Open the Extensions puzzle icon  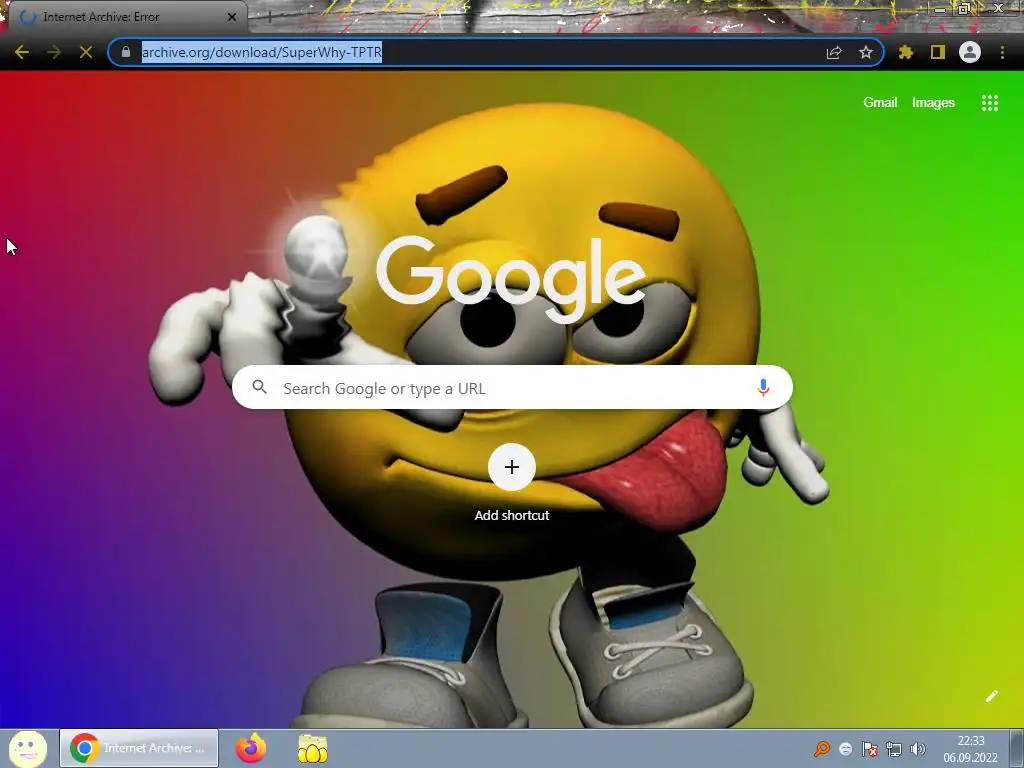pos(906,52)
